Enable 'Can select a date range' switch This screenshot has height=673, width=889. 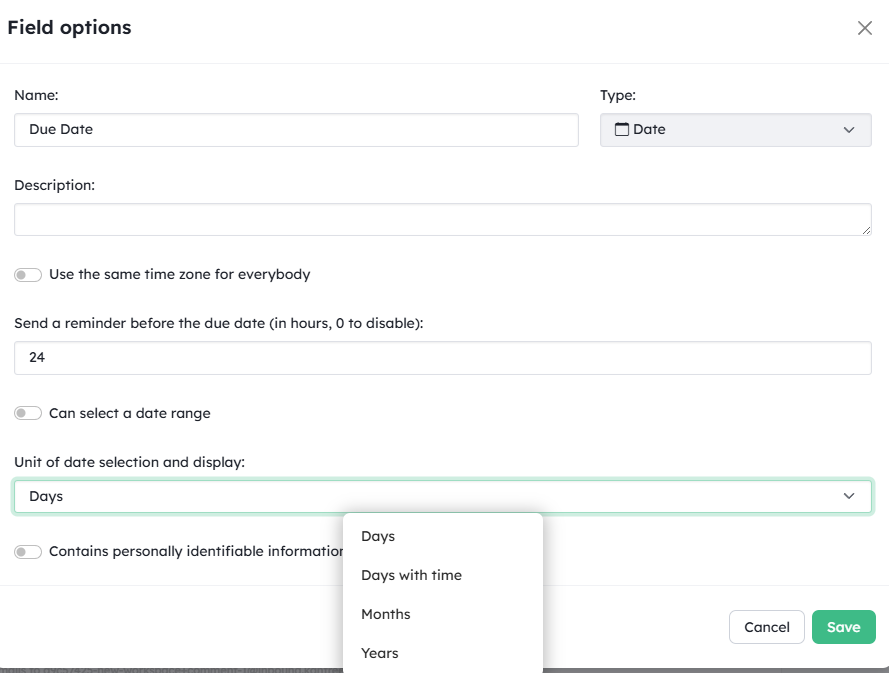click(28, 413)
